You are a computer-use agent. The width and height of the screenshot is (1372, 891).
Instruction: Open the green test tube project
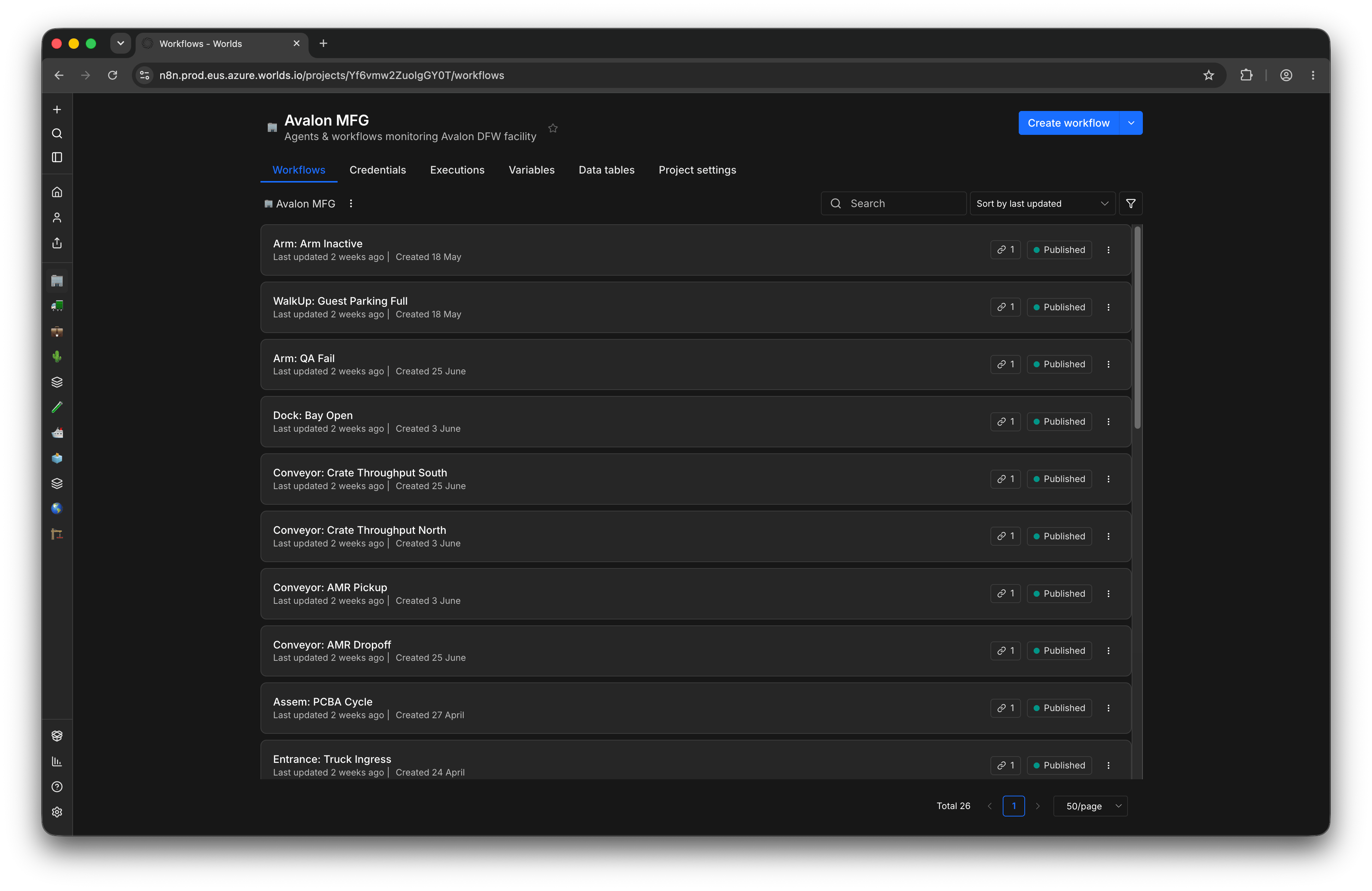pos(57,408)
